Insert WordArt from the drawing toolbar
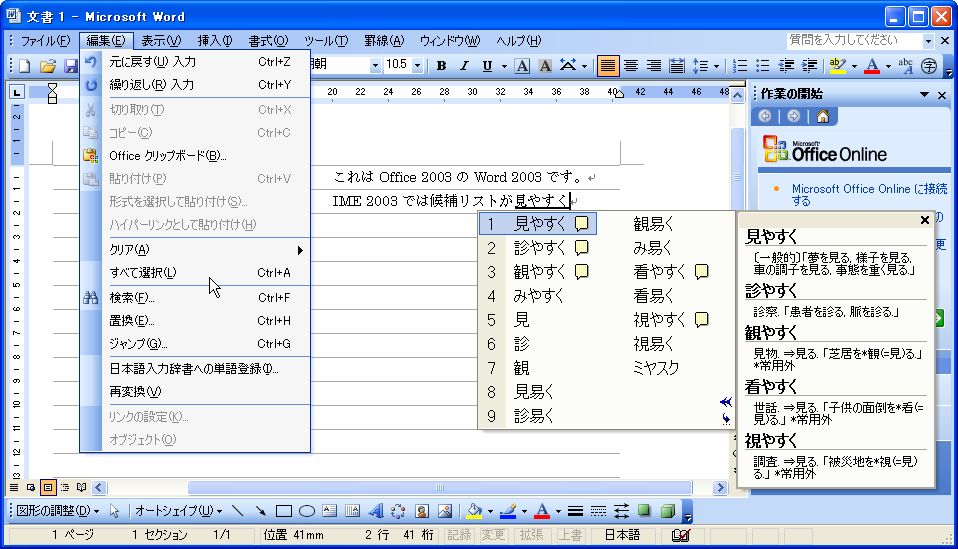This screenshot has width=958, height=549. click(376, 511)
